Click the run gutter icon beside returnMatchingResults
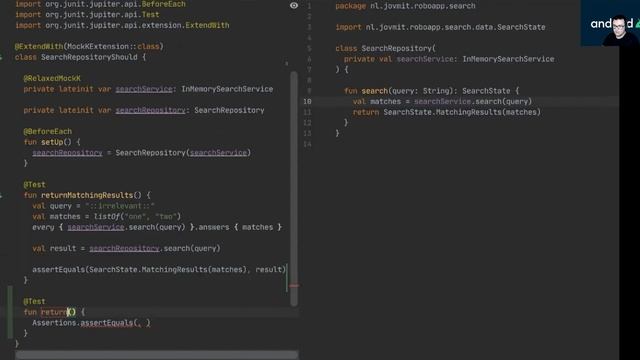640x360 pixels. tap(1, 196)
